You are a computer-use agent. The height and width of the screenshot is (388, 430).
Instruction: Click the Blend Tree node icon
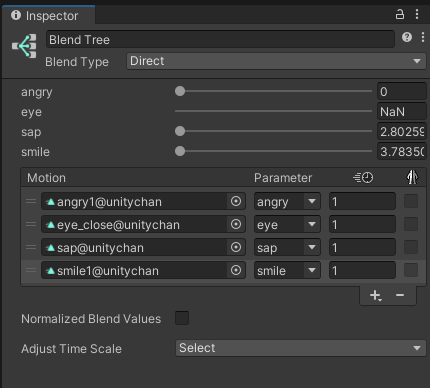coord(24,46)
